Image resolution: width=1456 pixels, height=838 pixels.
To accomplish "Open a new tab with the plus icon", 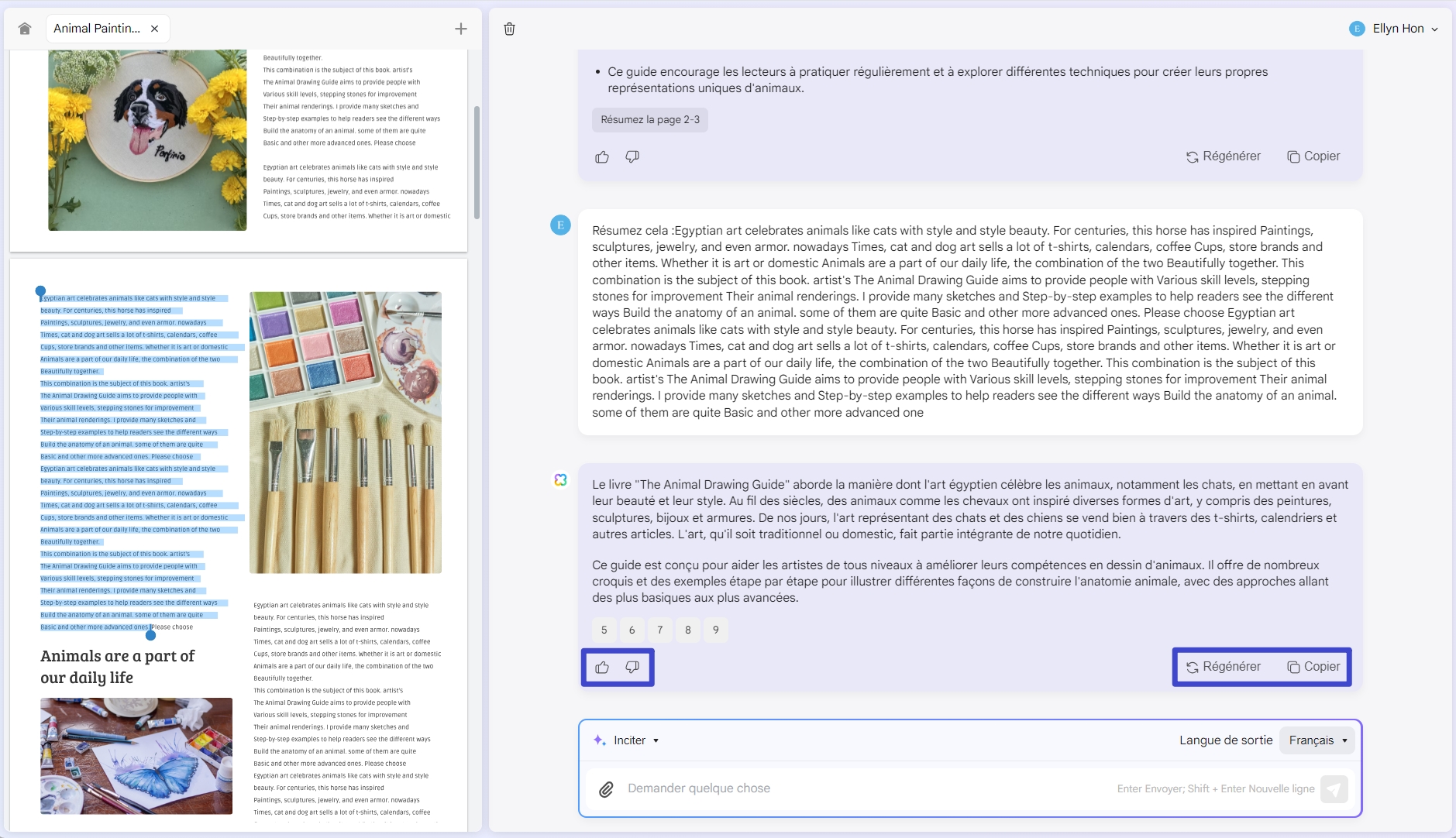I will click(461, 29).
